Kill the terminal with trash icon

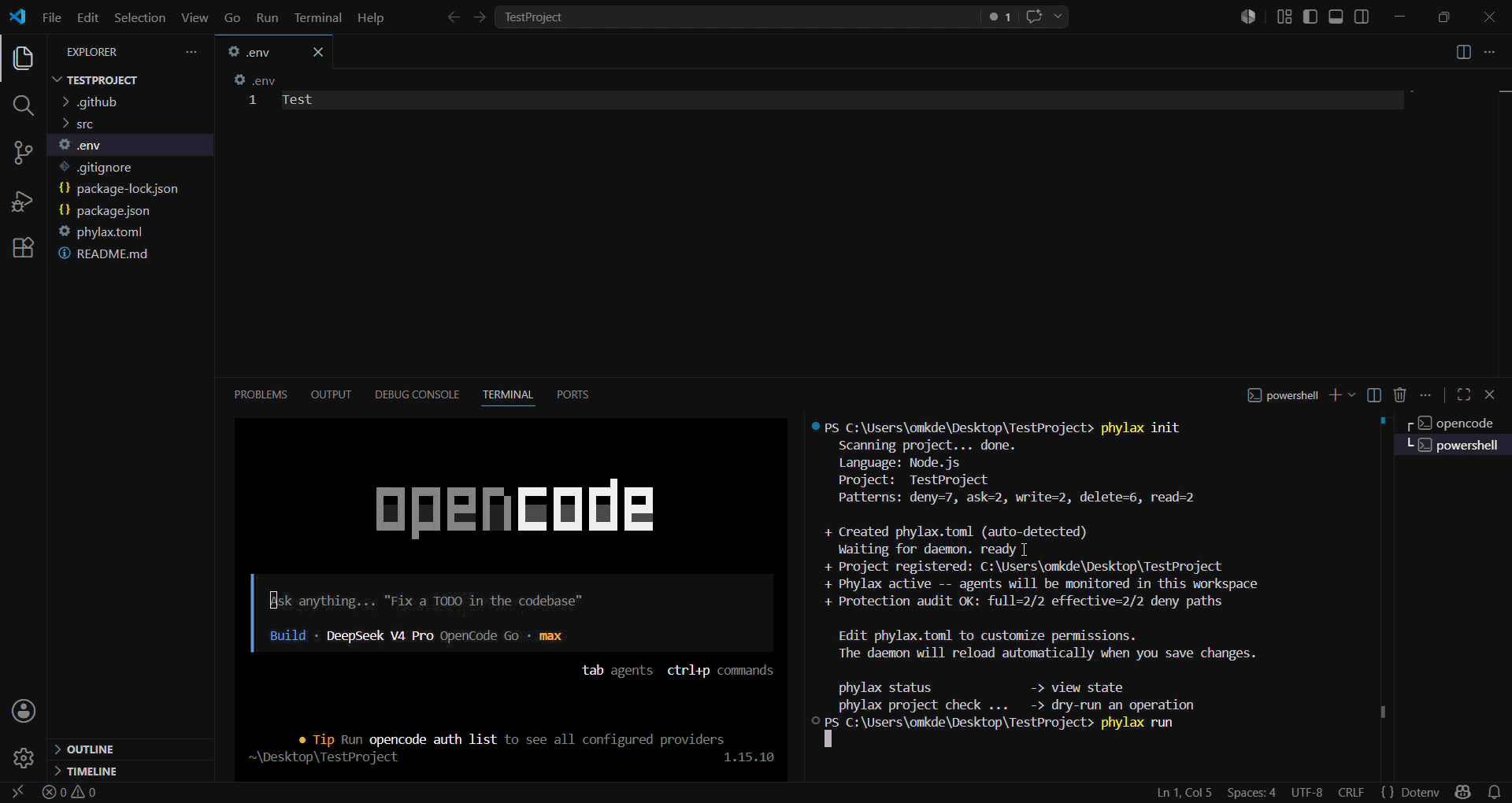tap(1399, 394)
